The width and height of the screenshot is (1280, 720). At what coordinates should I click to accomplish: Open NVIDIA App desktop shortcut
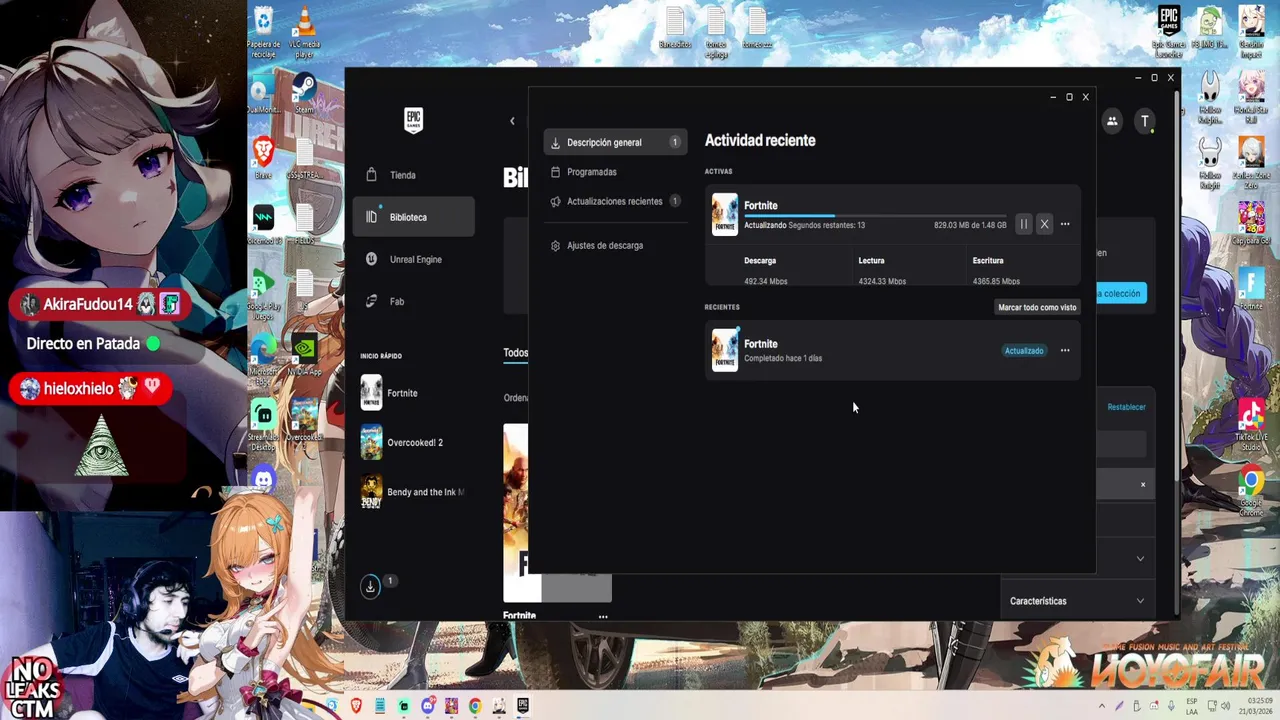(304, 355)
